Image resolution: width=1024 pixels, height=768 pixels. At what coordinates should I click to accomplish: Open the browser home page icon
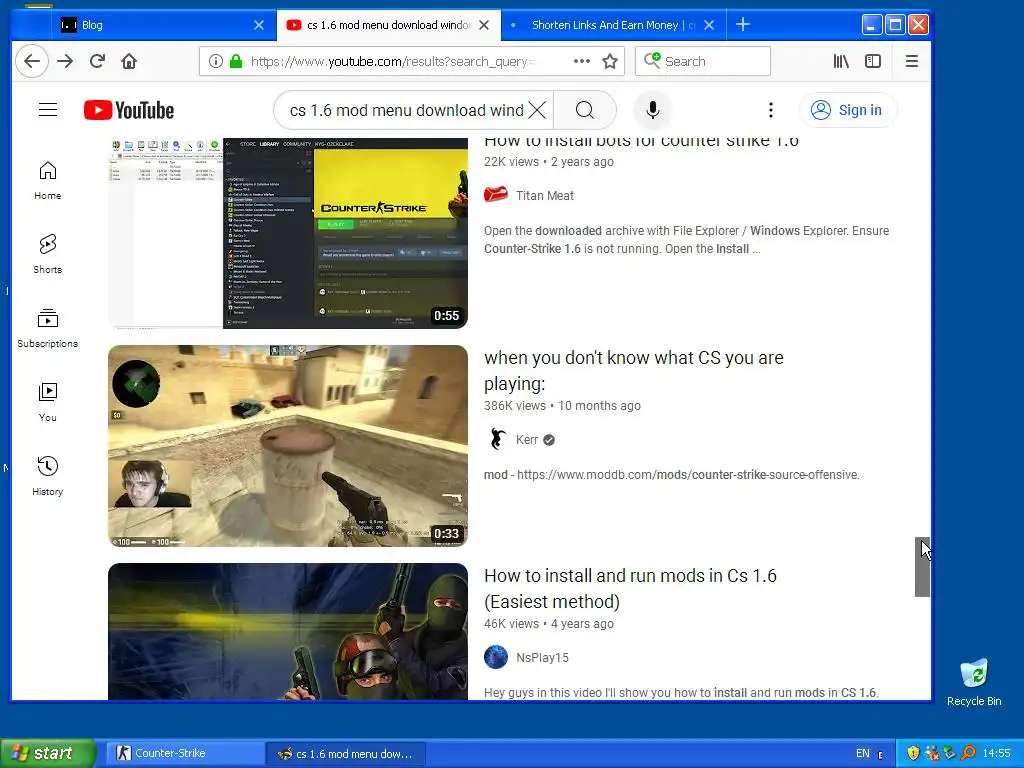coord(129,61)
